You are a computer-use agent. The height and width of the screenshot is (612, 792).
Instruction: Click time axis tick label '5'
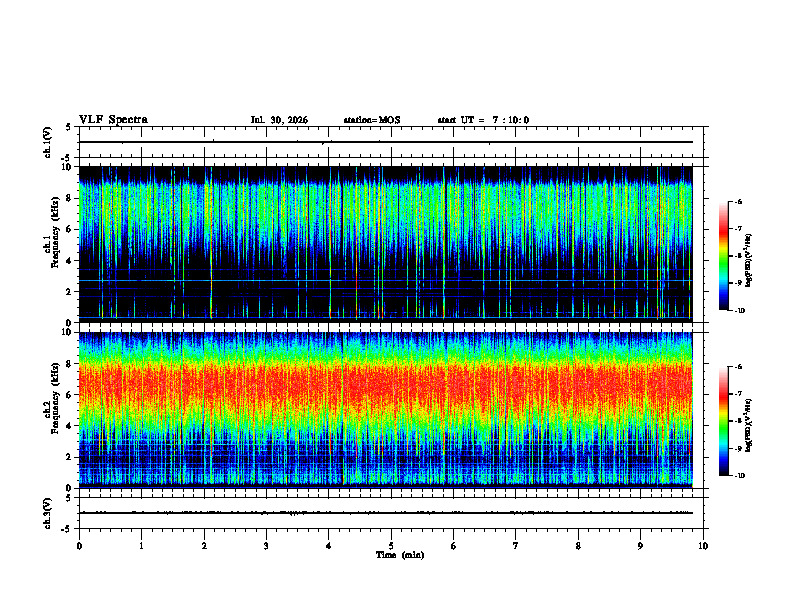tap(391, 546)
